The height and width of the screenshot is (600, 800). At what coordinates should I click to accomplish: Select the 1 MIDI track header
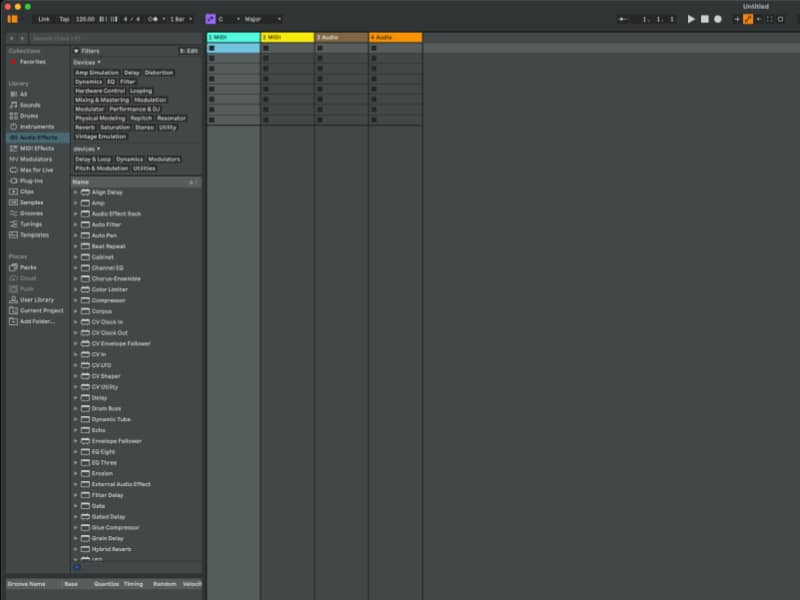(230, 36)
